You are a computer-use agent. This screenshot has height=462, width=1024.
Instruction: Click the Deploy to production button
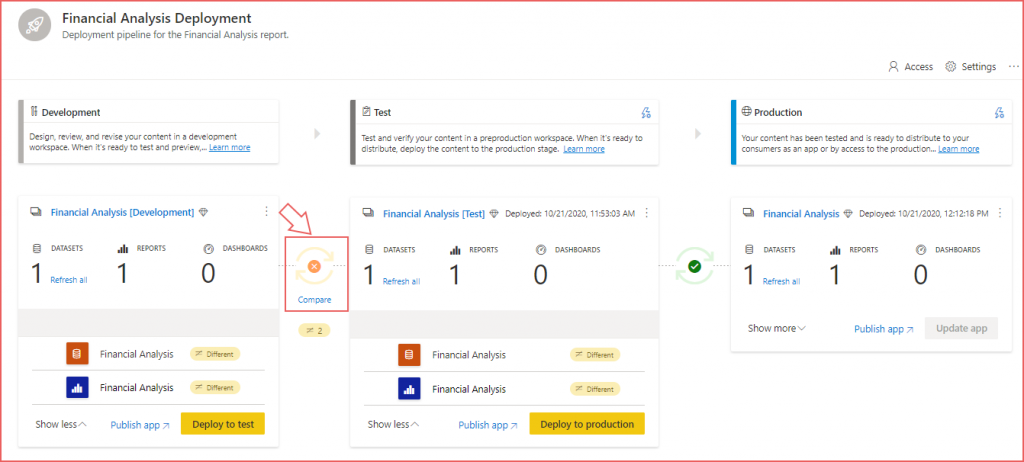click(587, 423)
